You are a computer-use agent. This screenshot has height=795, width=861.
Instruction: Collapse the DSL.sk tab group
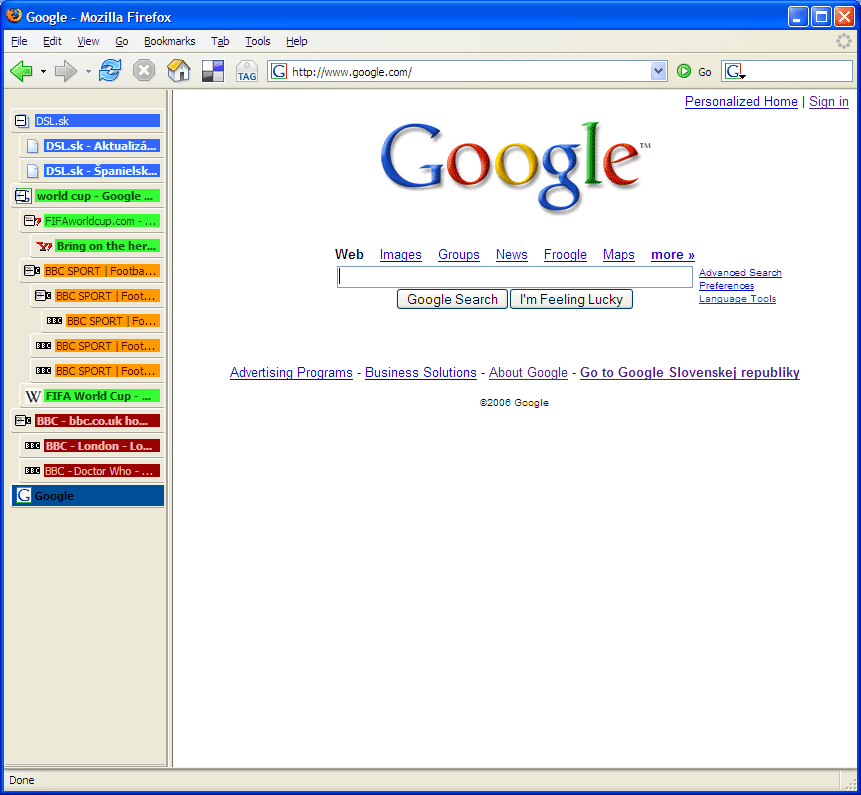click(x=21, y=121)
